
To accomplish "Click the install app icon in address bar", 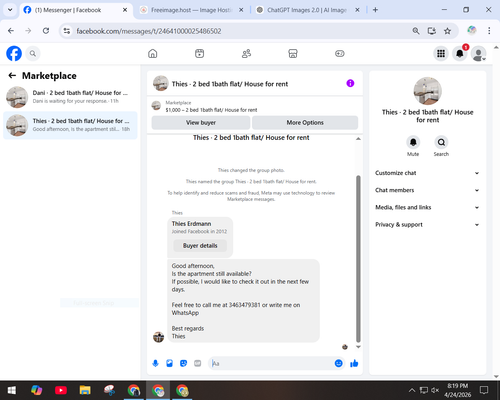I will (432, 31).
